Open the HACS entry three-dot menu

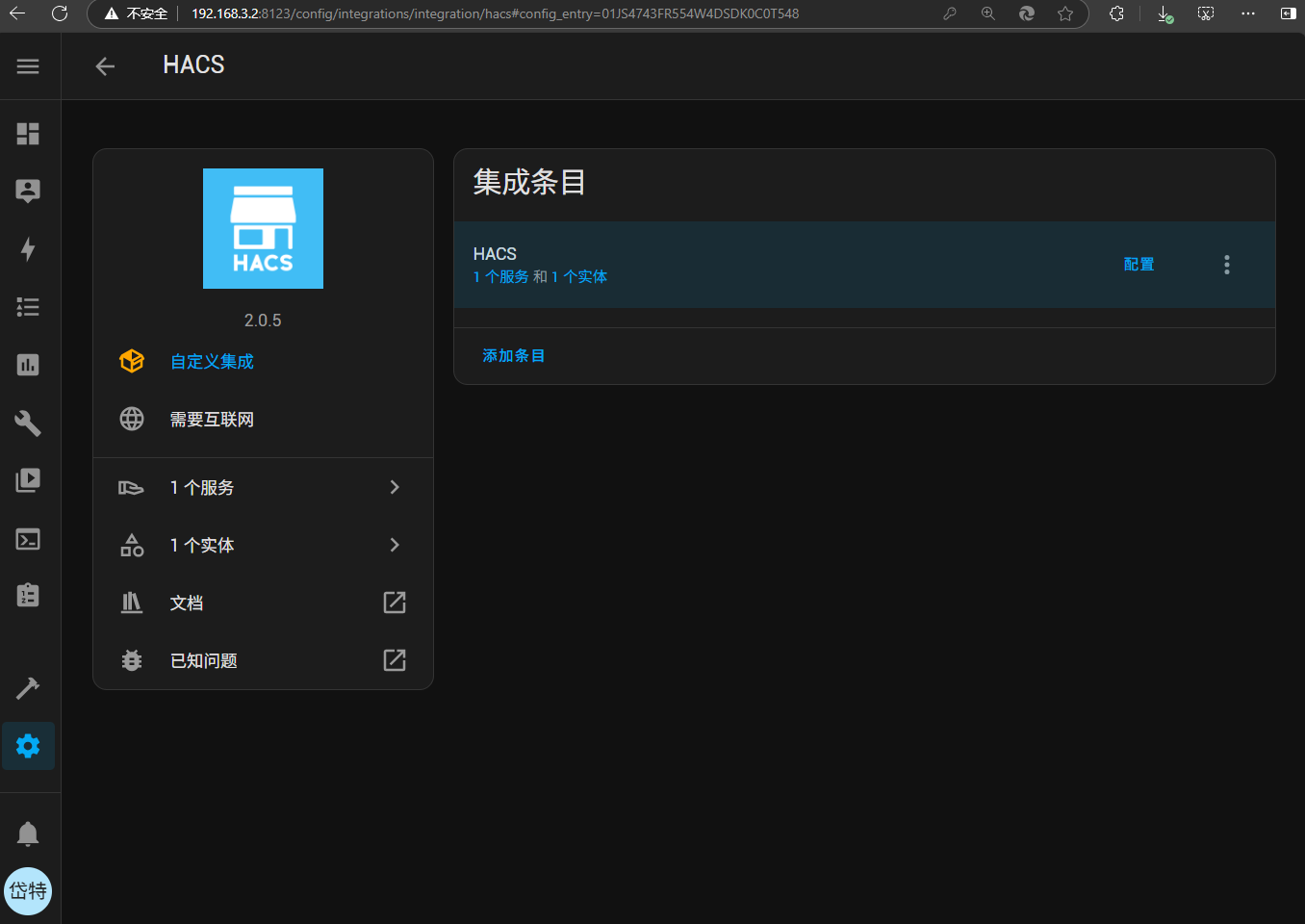1226,265
